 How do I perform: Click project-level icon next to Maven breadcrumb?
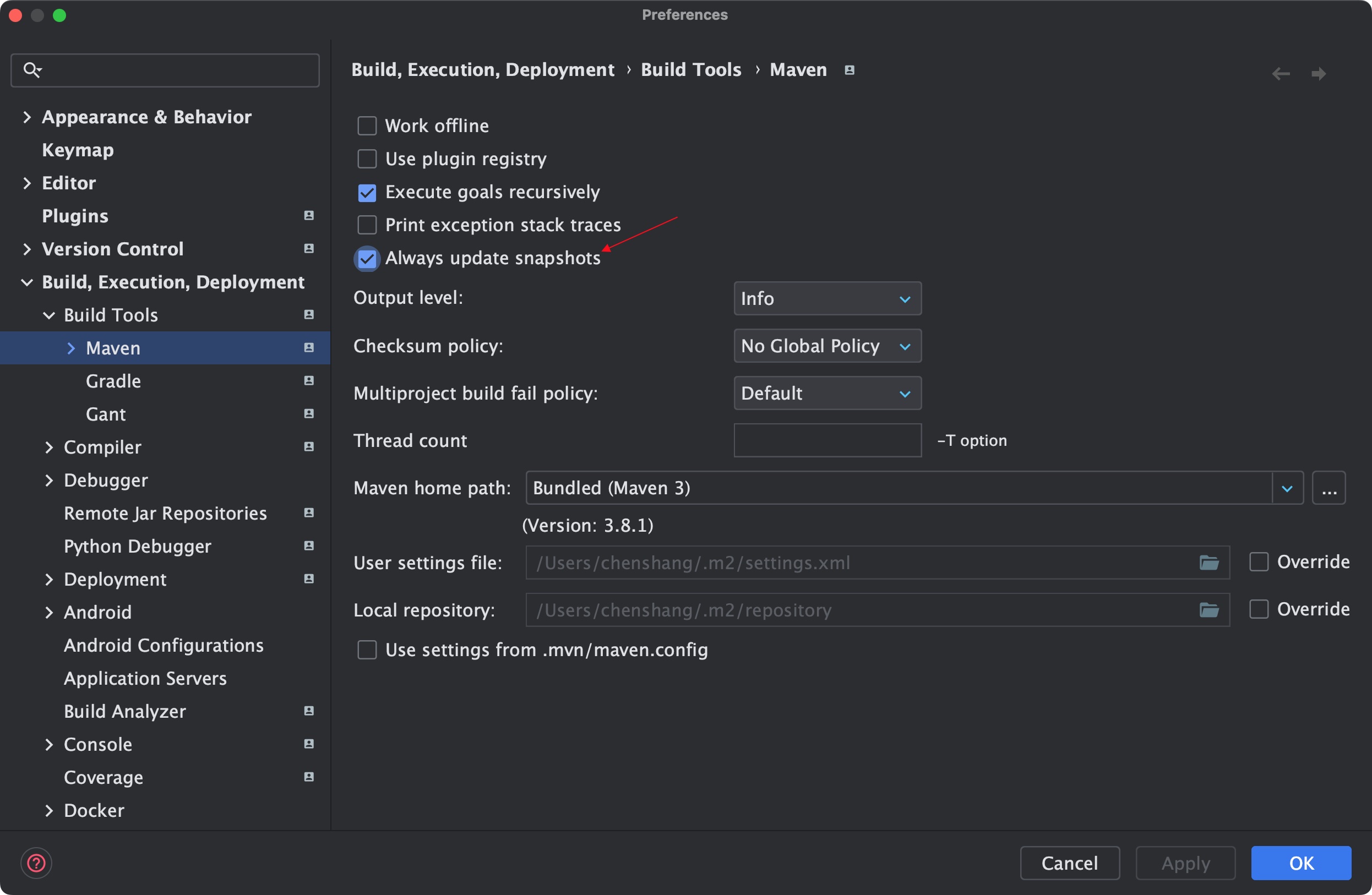tap(849, 70)
